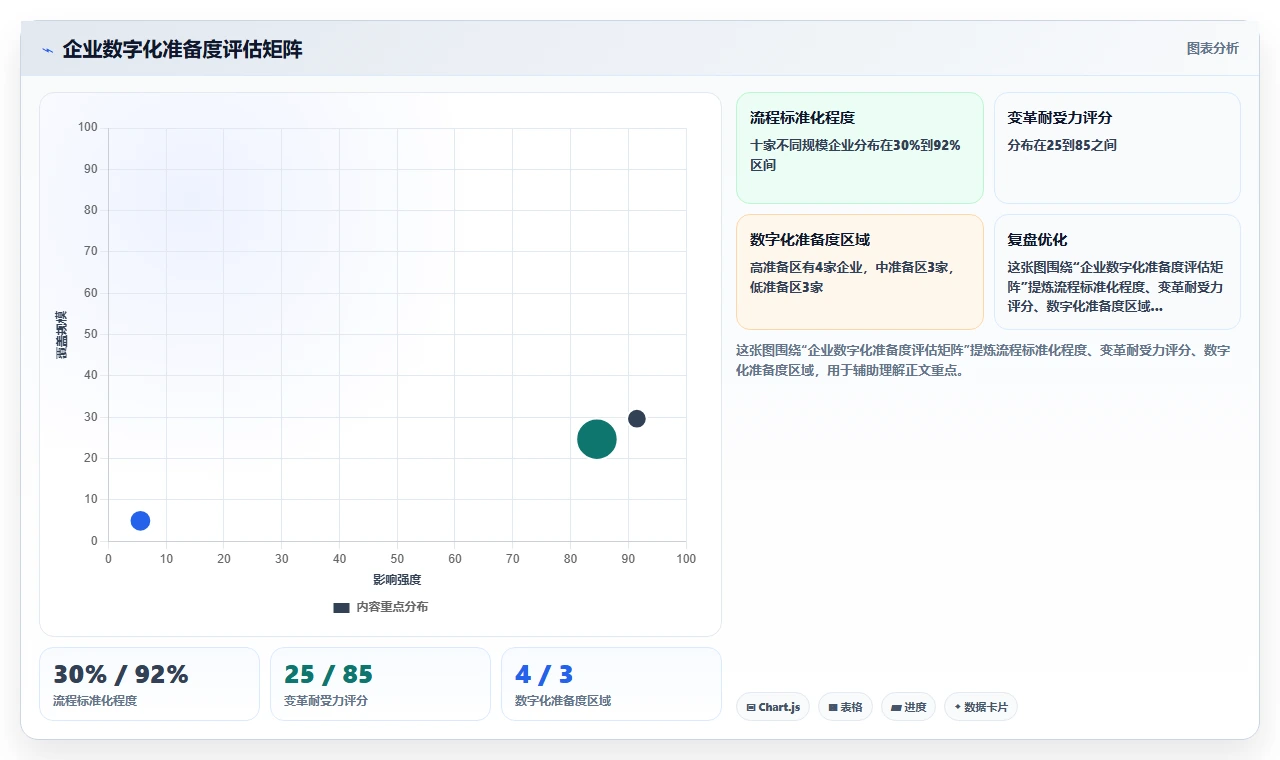Screen dimensions: 1280x760
Task: Click the Chart.js tag
Action: click(x=773, y=707)
